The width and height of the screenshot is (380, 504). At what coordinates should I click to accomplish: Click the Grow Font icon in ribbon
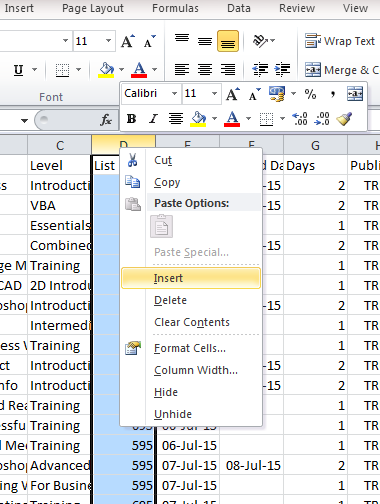click(x=128, y=41)
